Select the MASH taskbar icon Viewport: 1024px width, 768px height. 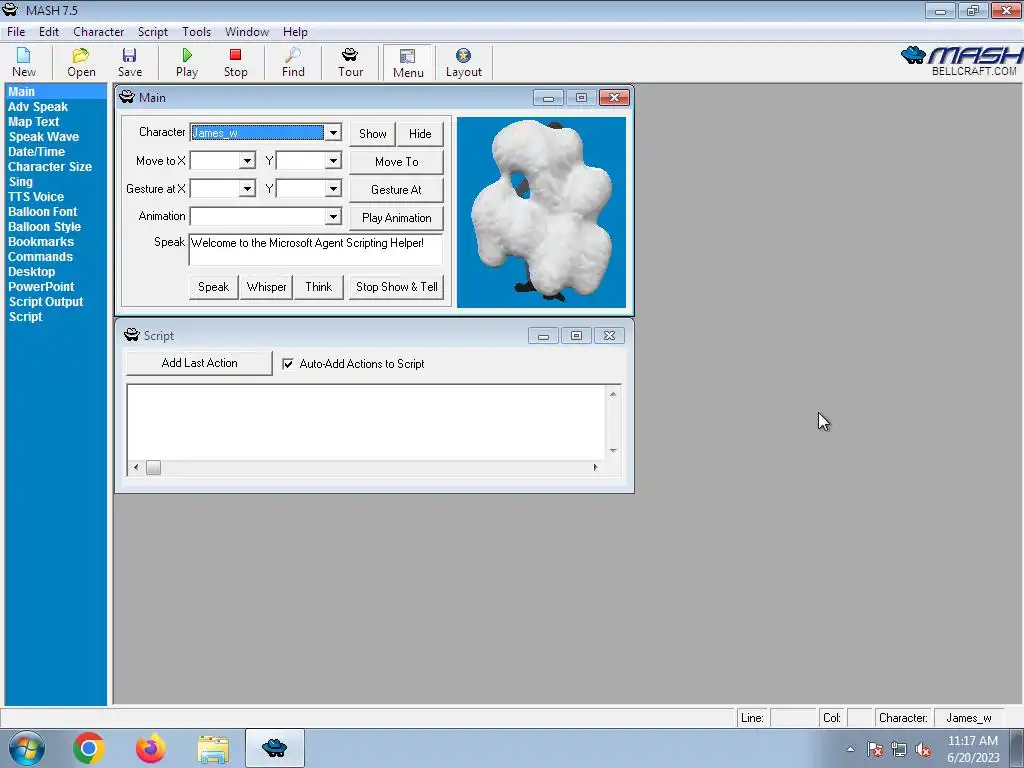274,748
